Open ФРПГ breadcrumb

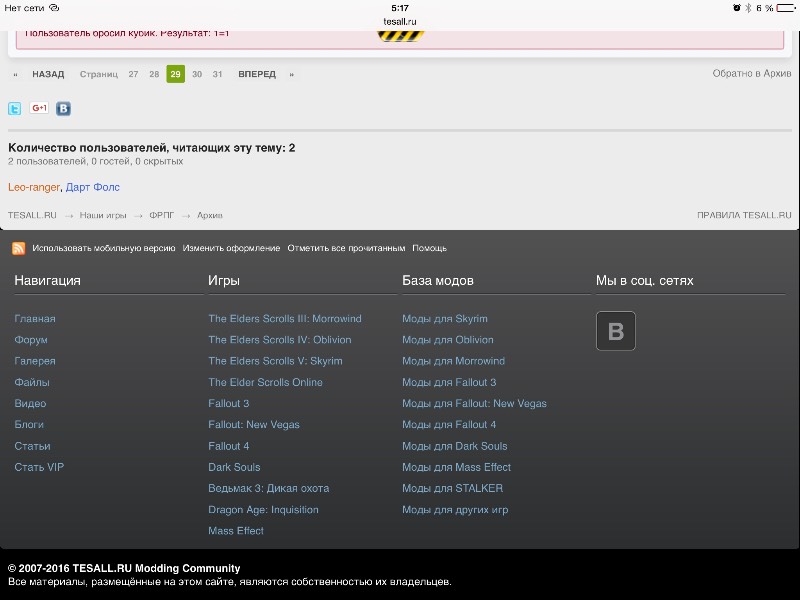click(162, 215)
